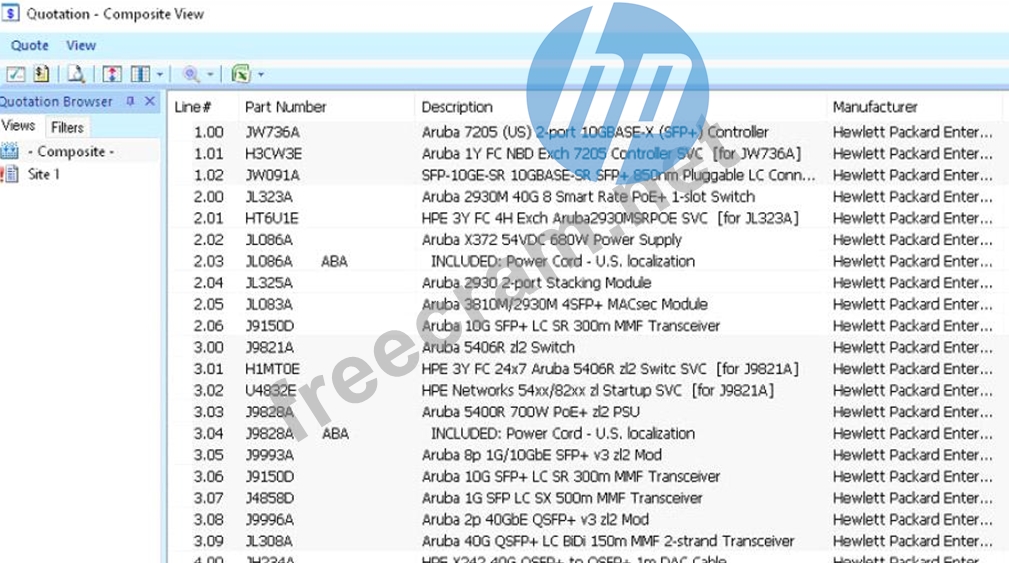Sort by the Manufacturer column header
The width and height of the screenshot is (1009, 563).
pos(875,107)
